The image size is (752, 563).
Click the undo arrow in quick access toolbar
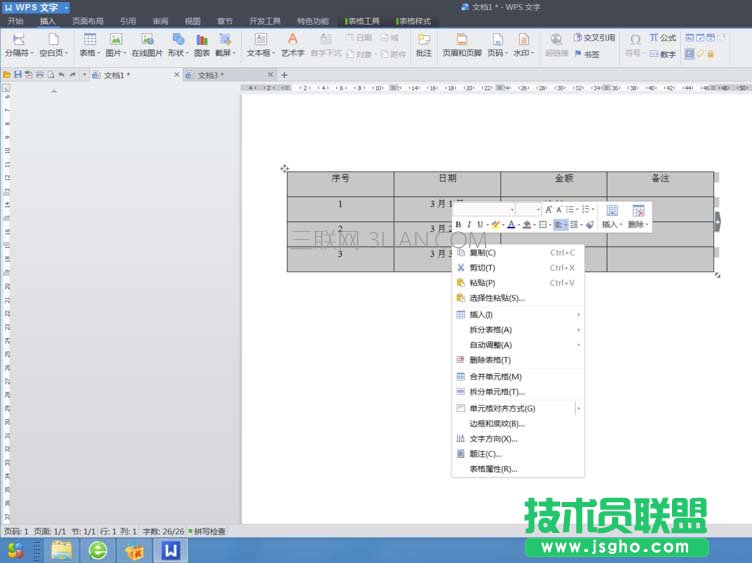(61, 75)
